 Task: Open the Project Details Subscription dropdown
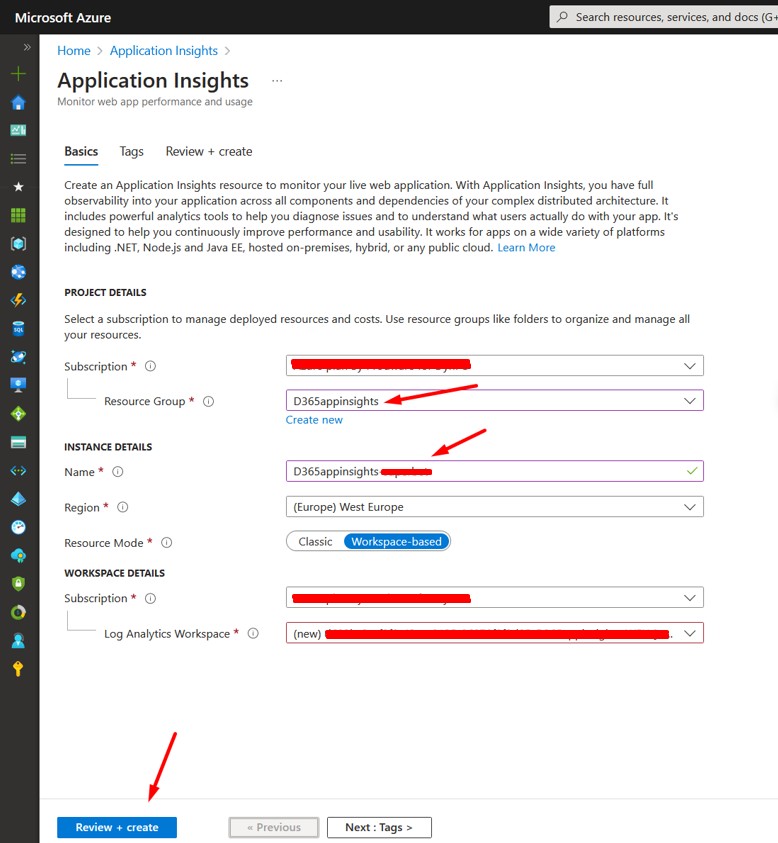[x=494, y=366]
